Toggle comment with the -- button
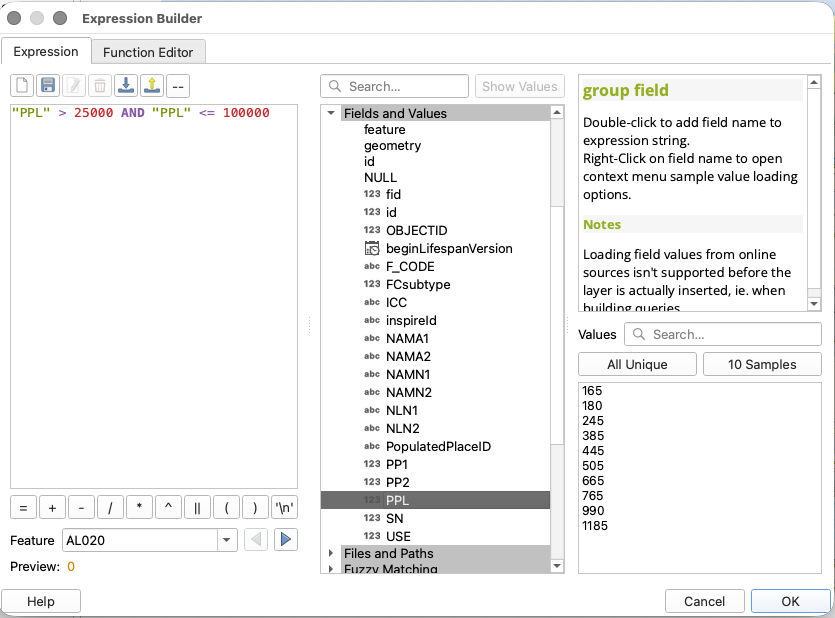Screen dimensions: 835x618 tap(178, 86)
